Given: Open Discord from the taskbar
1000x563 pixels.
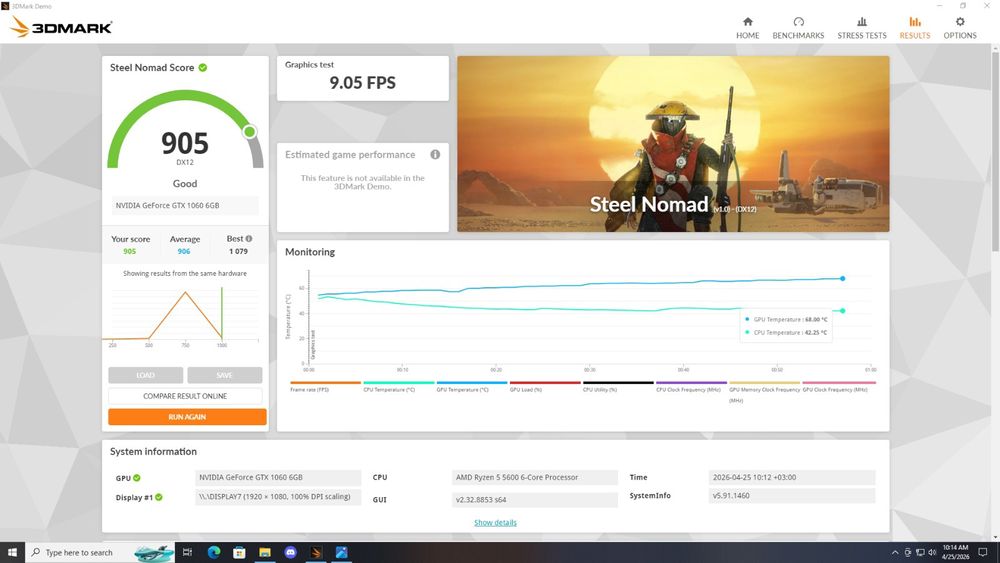Looking at the screenshot, I should pyautogui.click(x=290, y=552).
